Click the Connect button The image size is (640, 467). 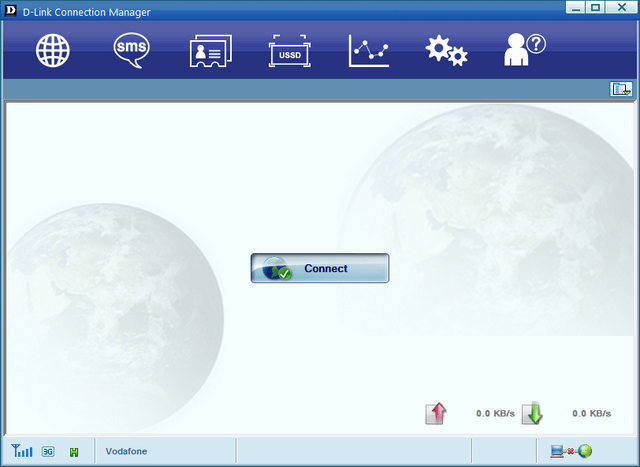319,268
